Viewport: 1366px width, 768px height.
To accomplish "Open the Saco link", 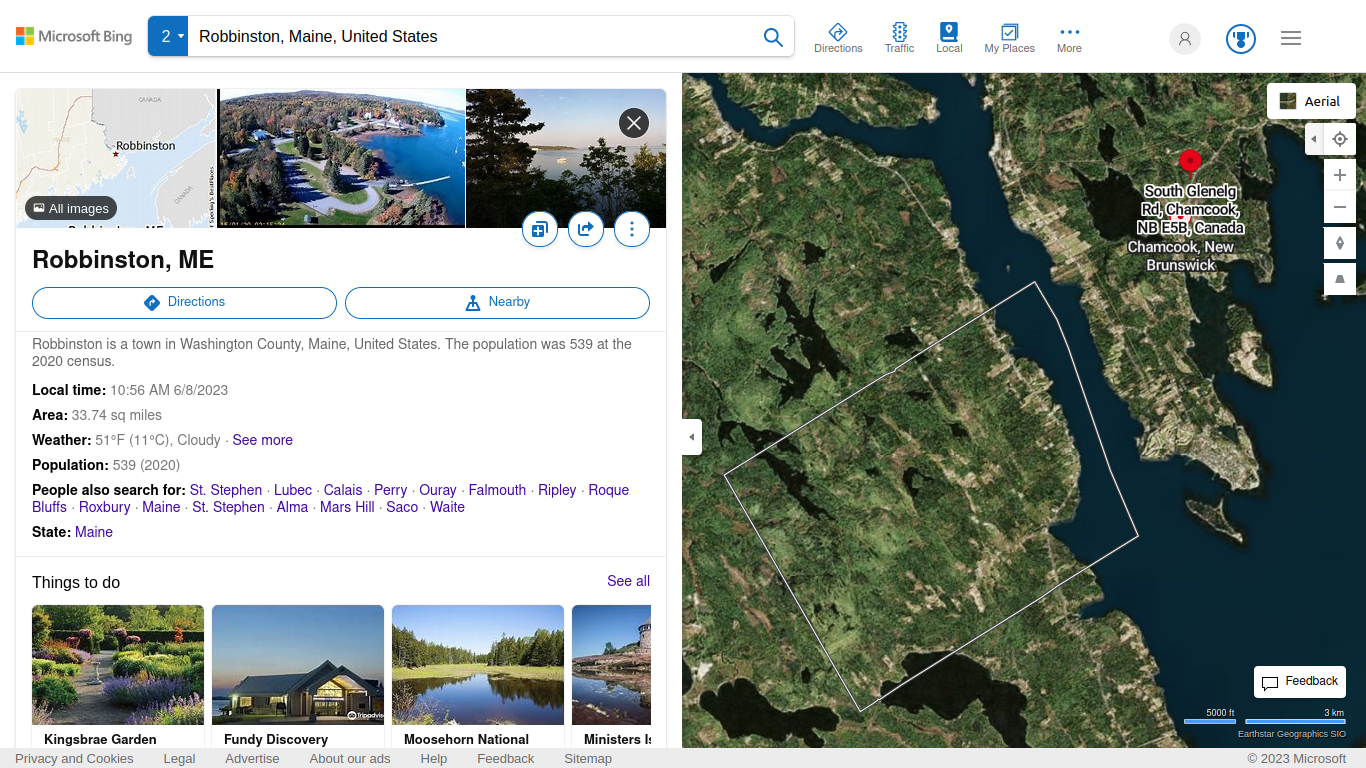I will coord(402,507).
